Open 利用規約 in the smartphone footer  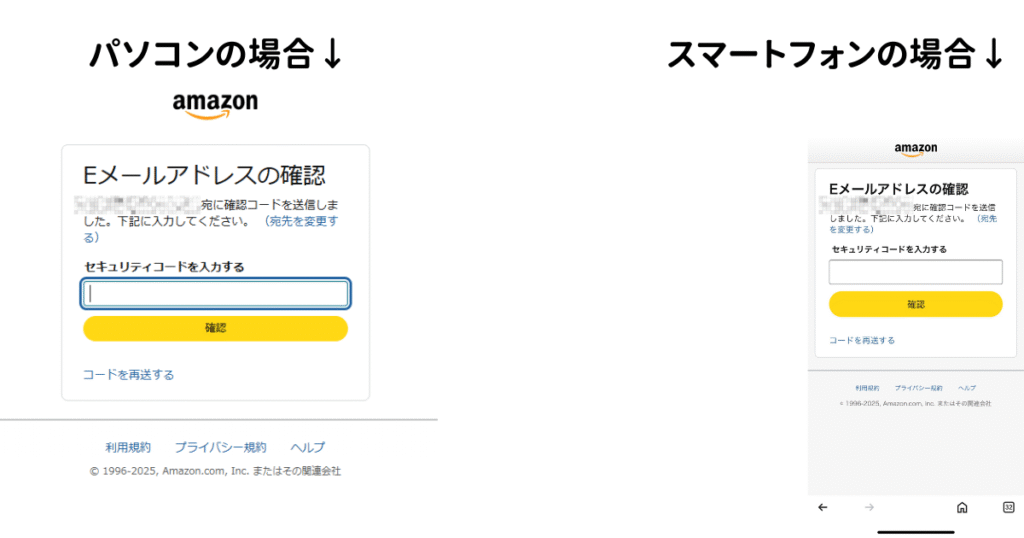867,388
